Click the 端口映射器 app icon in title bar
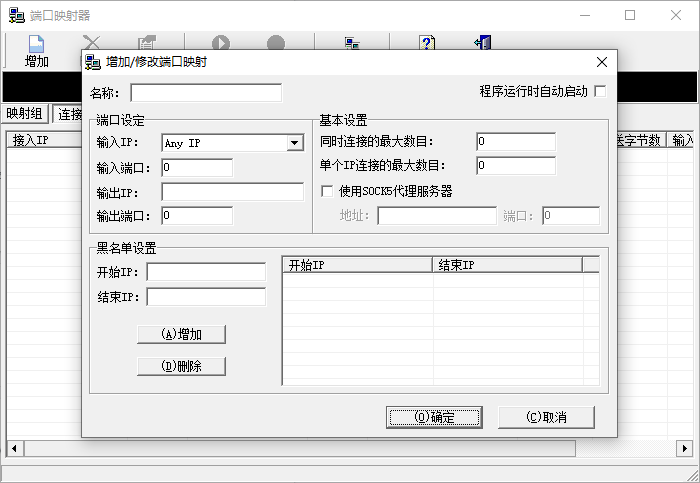Viewport: 700px width, 483px height. click(x=17, y=15)
